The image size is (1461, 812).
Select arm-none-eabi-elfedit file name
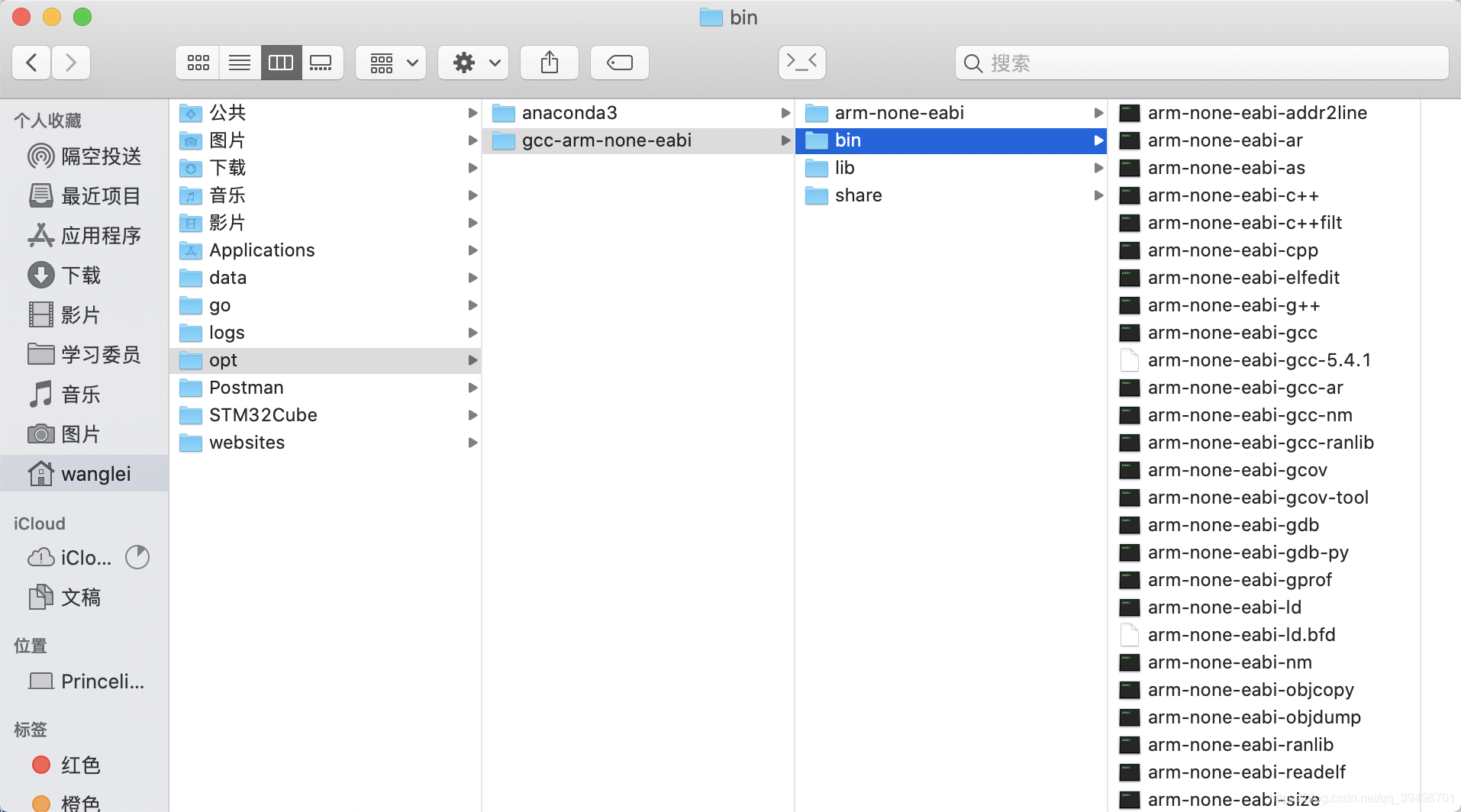point(1243,278)
